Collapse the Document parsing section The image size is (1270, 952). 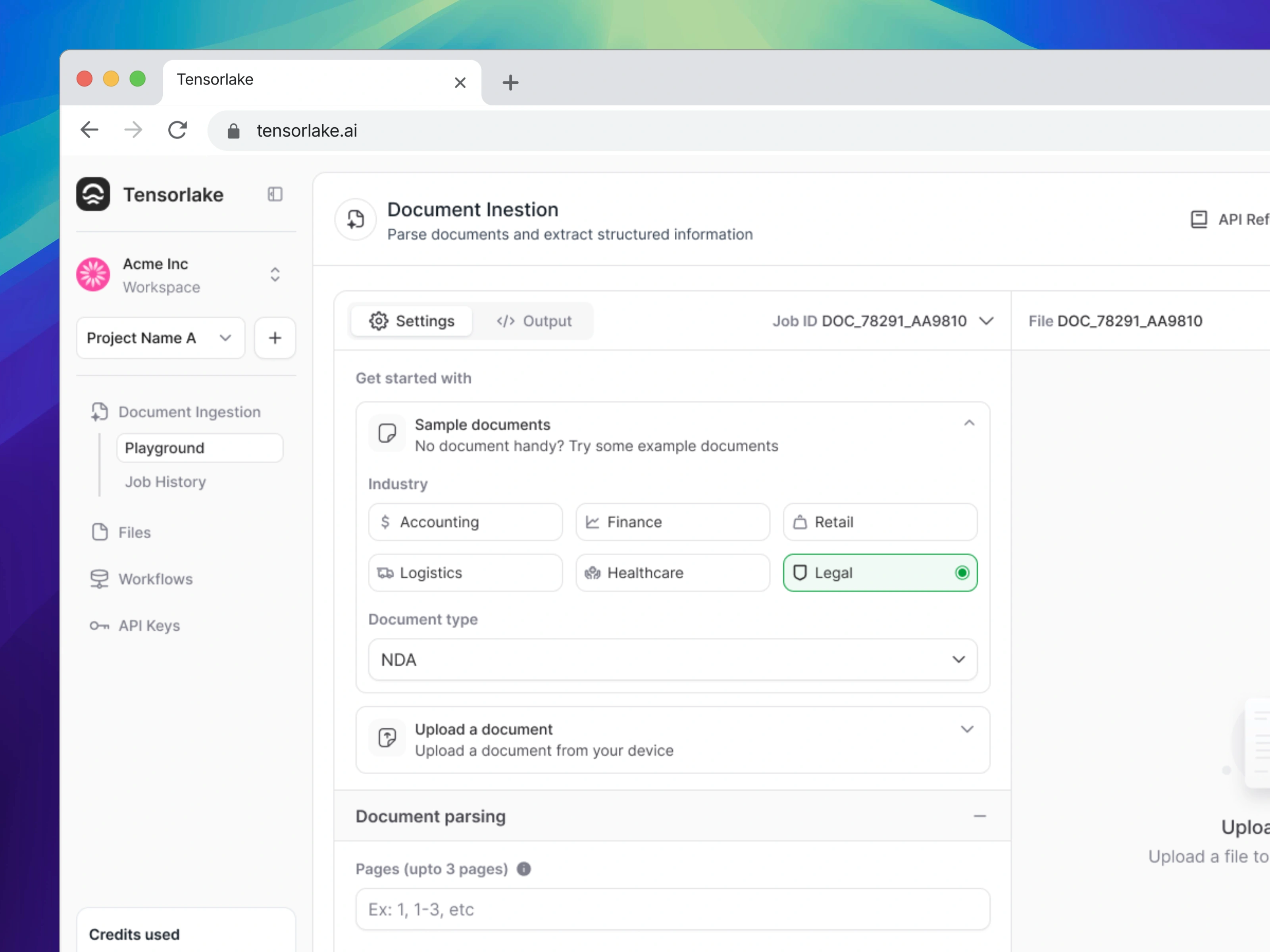pos(979,816)
